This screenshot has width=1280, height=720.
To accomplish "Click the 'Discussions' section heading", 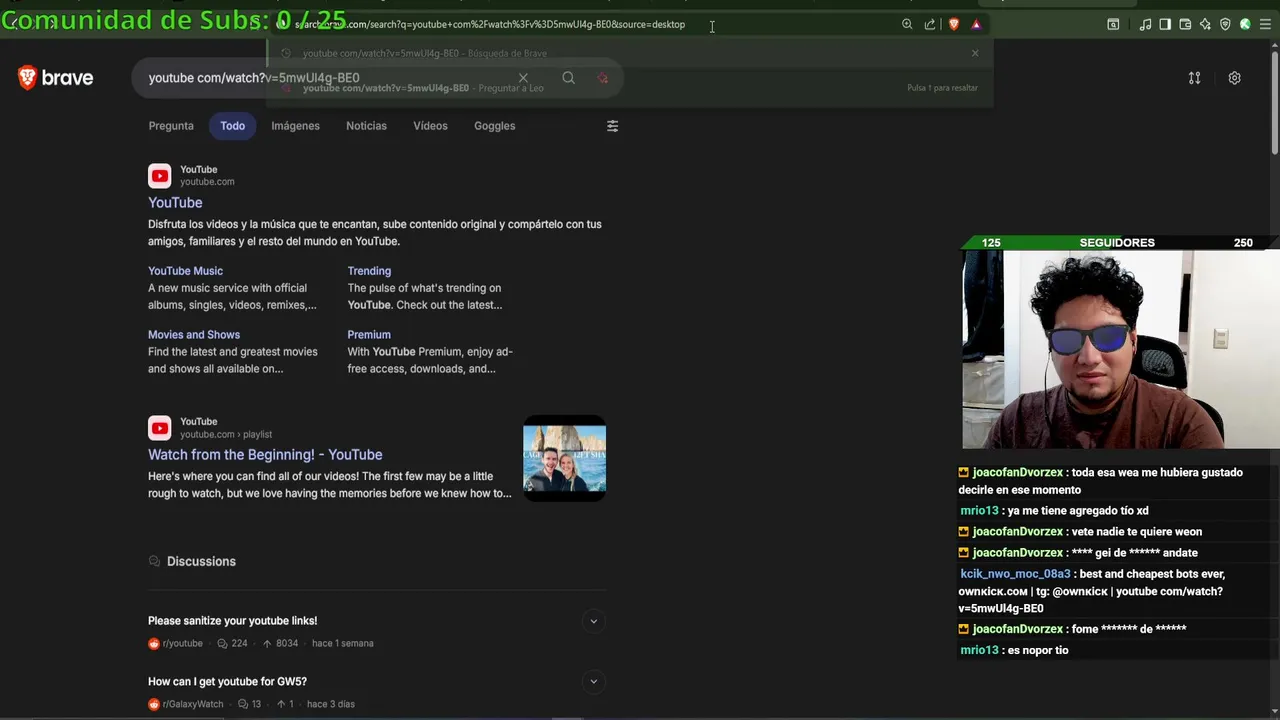I will click(201, 562).
